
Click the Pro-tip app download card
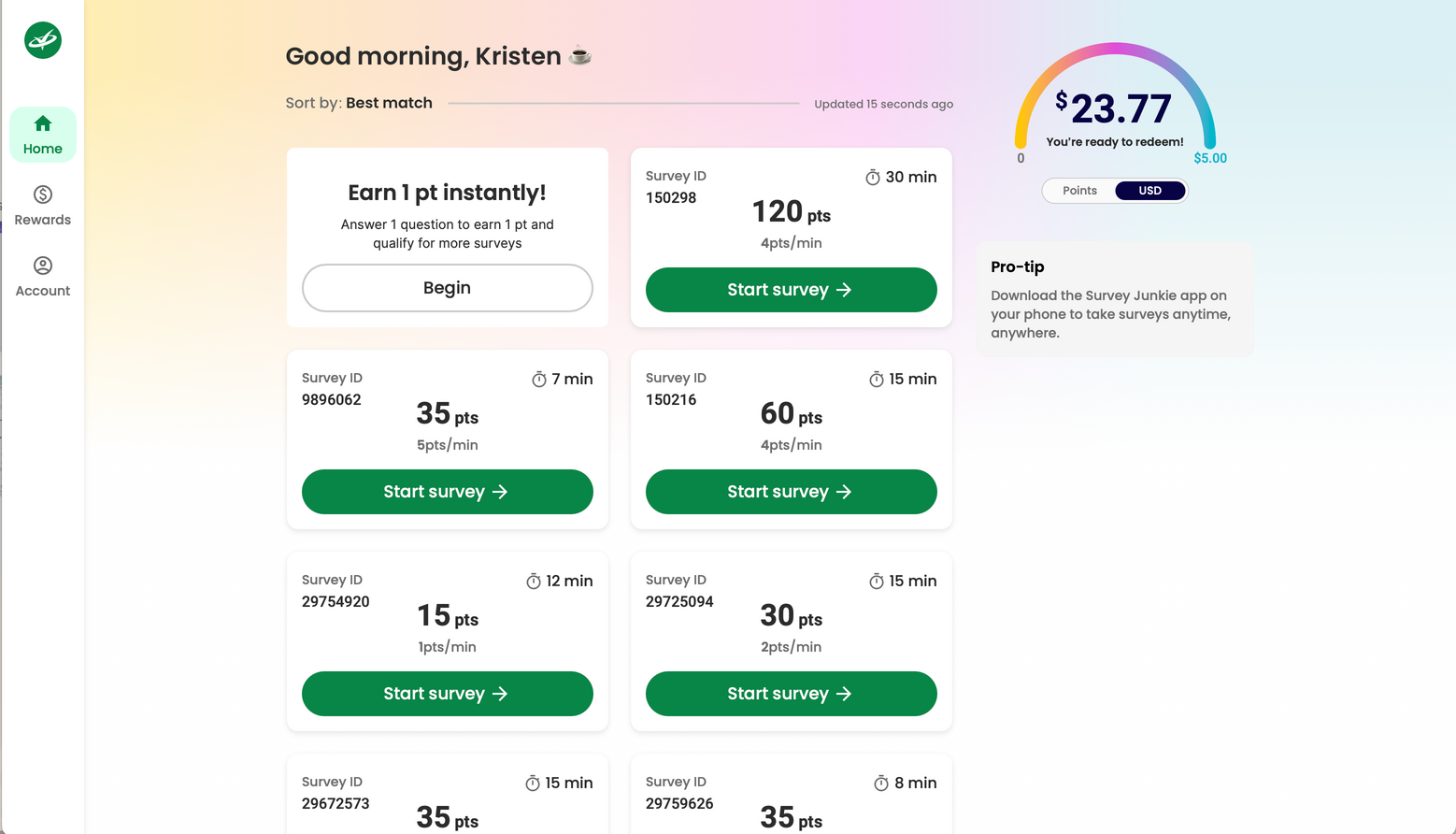tap(1114, 300)
